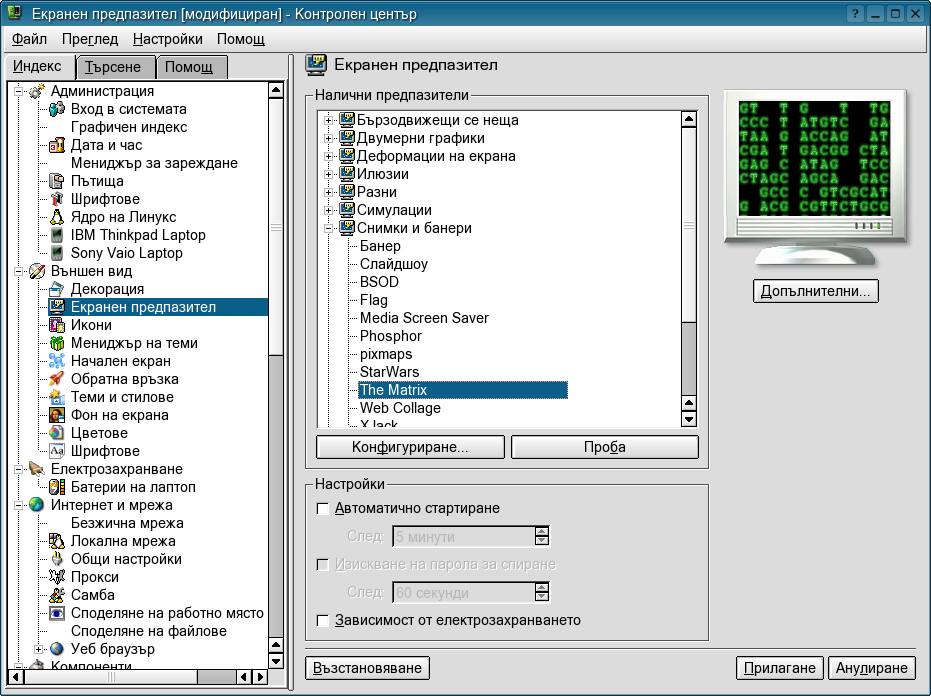Click the IBM Thinkpad Laptop icon
The width and height of the screenshot is (931, 696).
(57, 235)
